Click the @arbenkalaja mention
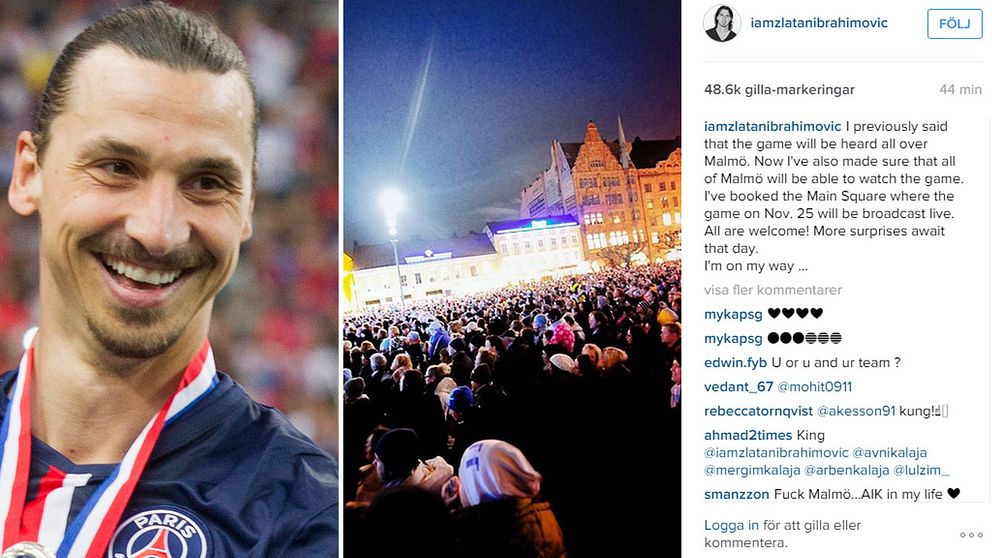Viewport: 992px width, 558px height. tap(846, 471)
